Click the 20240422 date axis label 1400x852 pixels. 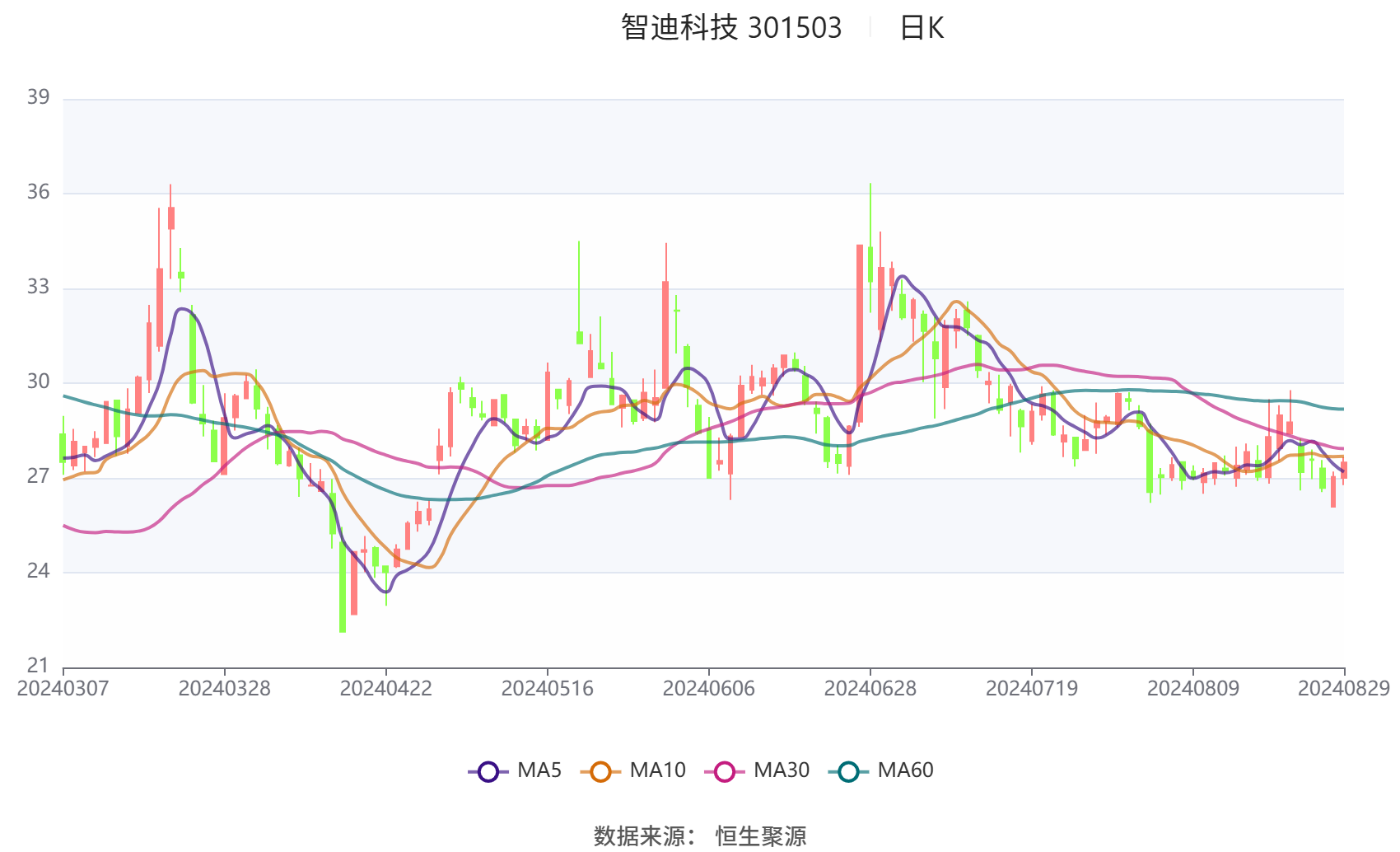coord(385,689)
